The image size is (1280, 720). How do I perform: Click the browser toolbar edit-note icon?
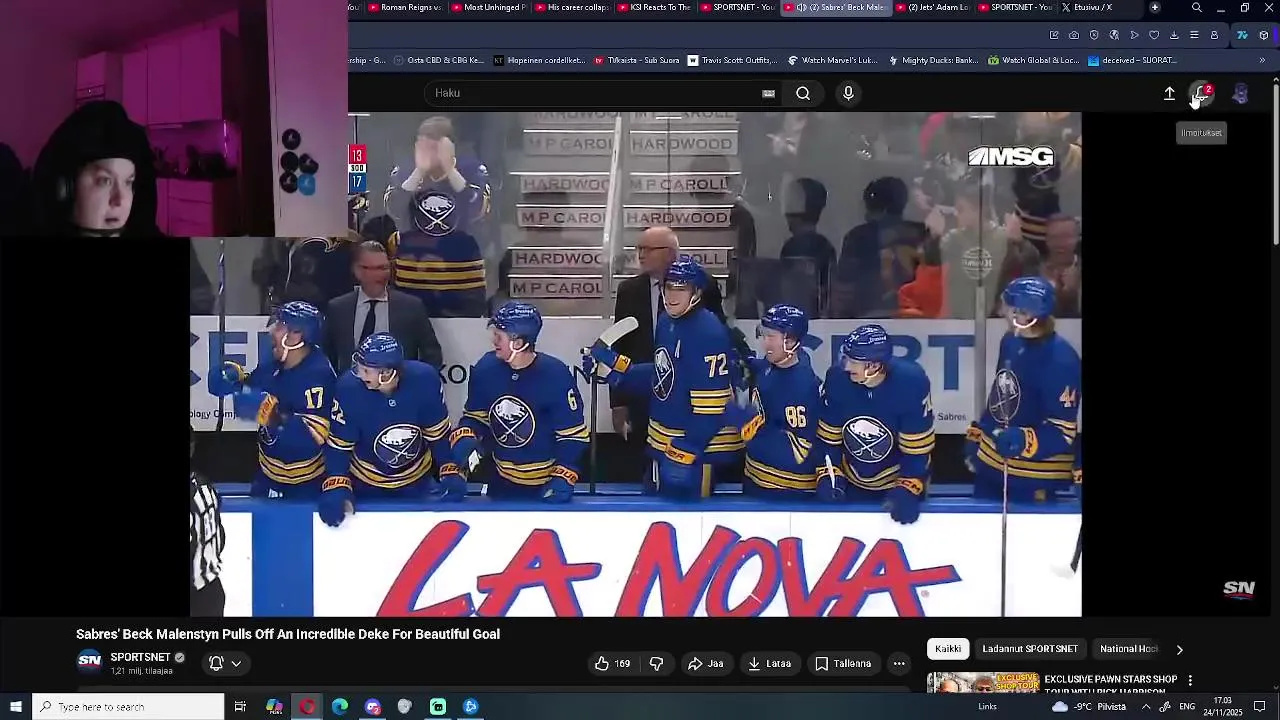click(1054, 35)
